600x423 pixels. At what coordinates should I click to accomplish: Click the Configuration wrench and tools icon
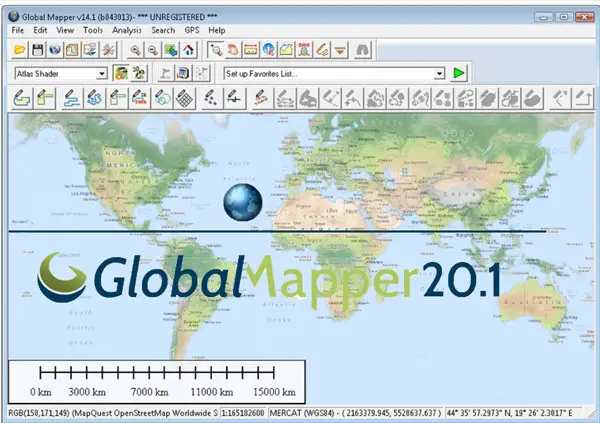coord(108,50)
